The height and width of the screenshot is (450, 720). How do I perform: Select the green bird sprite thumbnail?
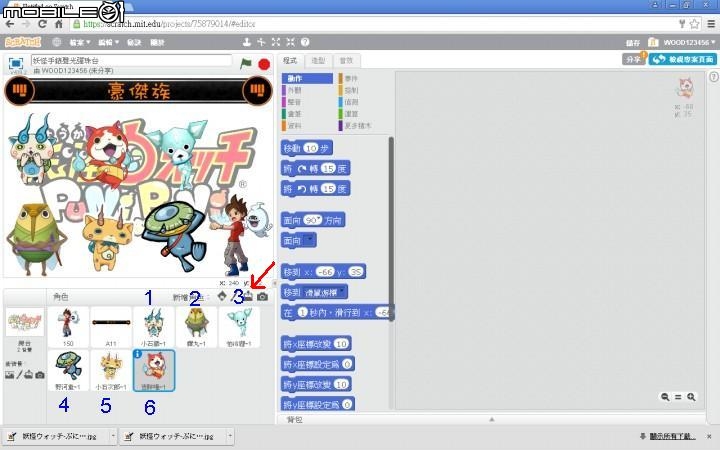[x=196, y=327]
